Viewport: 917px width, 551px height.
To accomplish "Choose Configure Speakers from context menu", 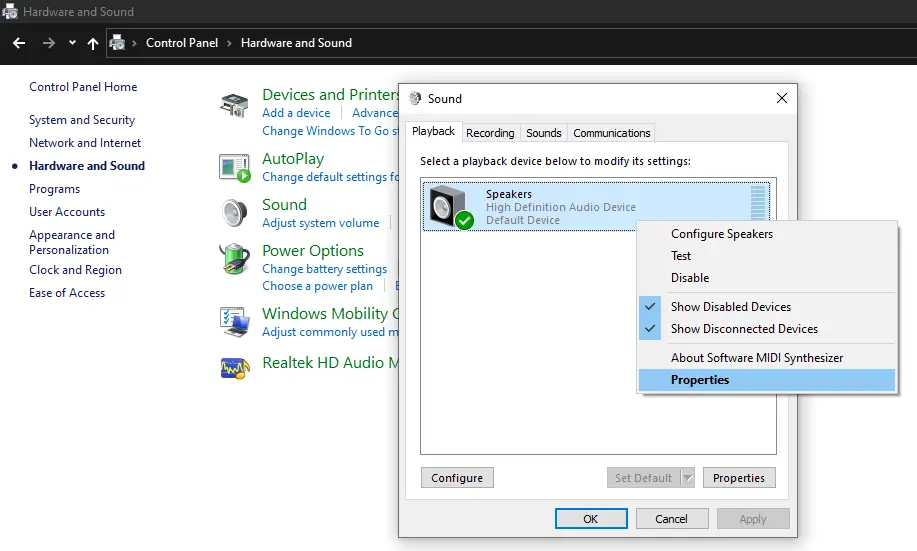I will (767, 234).
